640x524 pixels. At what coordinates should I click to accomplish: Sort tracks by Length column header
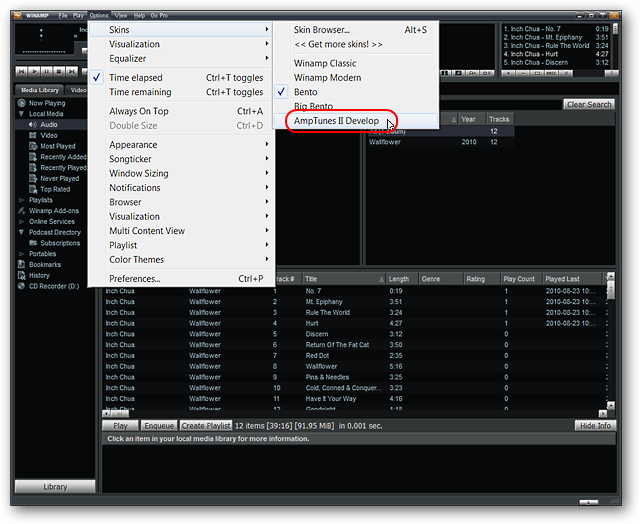point(402,279)
